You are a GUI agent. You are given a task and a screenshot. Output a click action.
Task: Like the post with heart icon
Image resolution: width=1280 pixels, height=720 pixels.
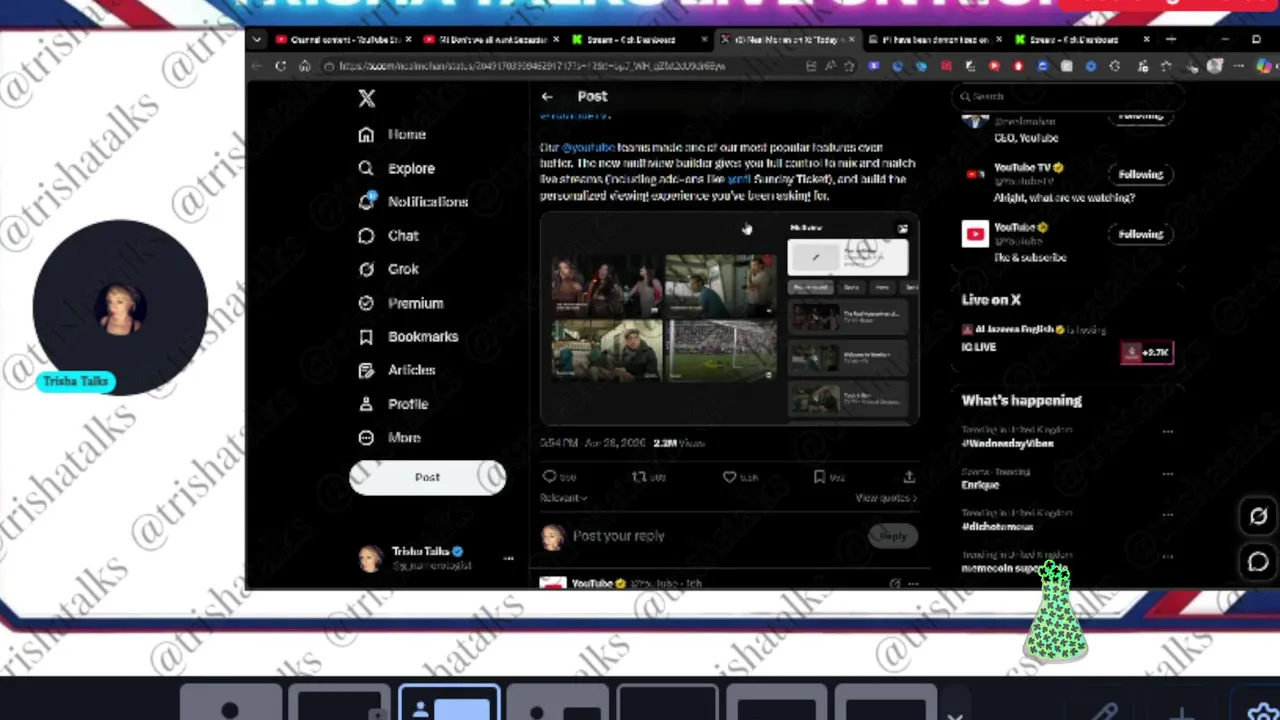pos(729,477)
